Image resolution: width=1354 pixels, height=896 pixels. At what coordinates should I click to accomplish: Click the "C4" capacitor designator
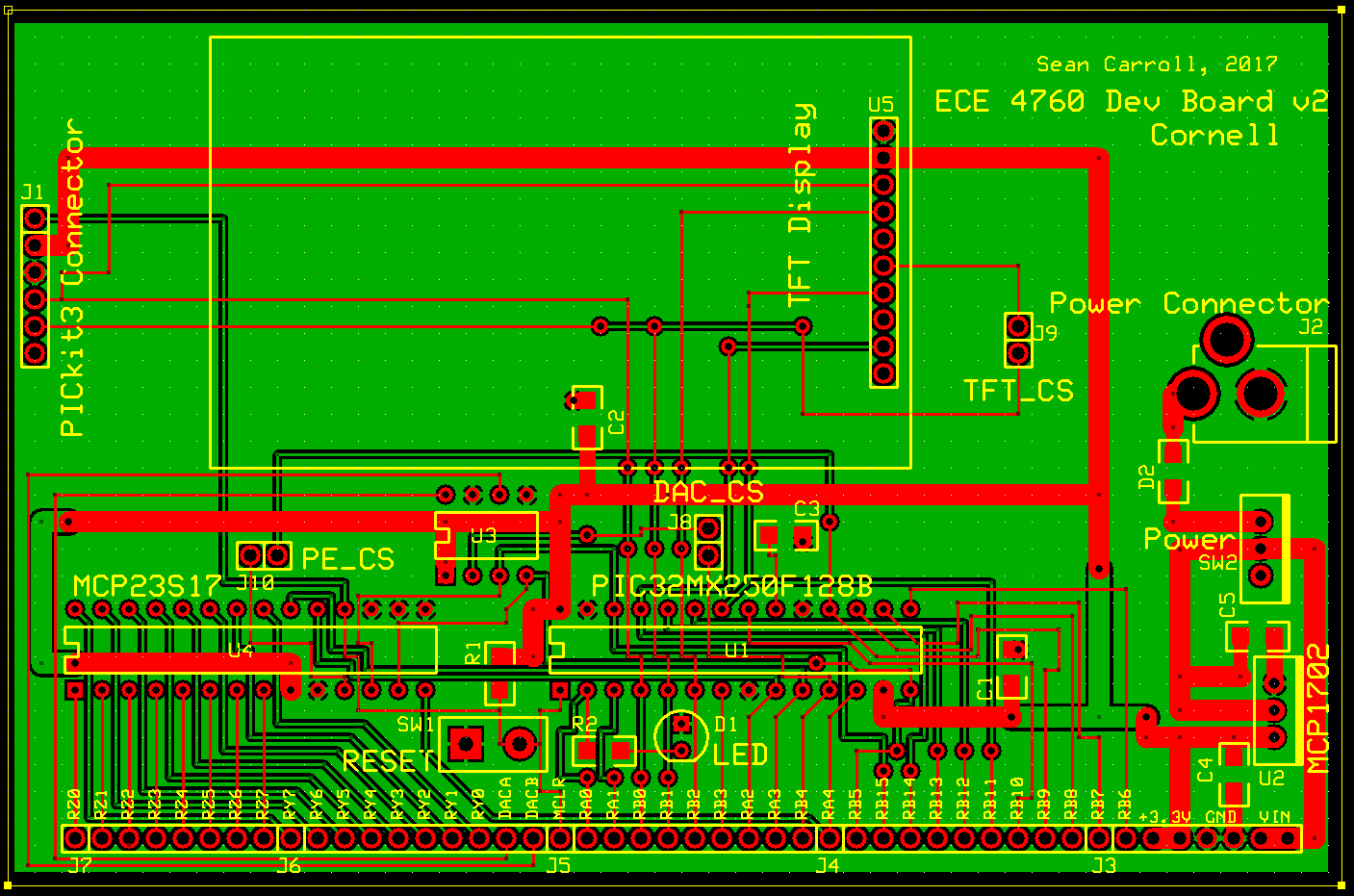[1205, 770]
